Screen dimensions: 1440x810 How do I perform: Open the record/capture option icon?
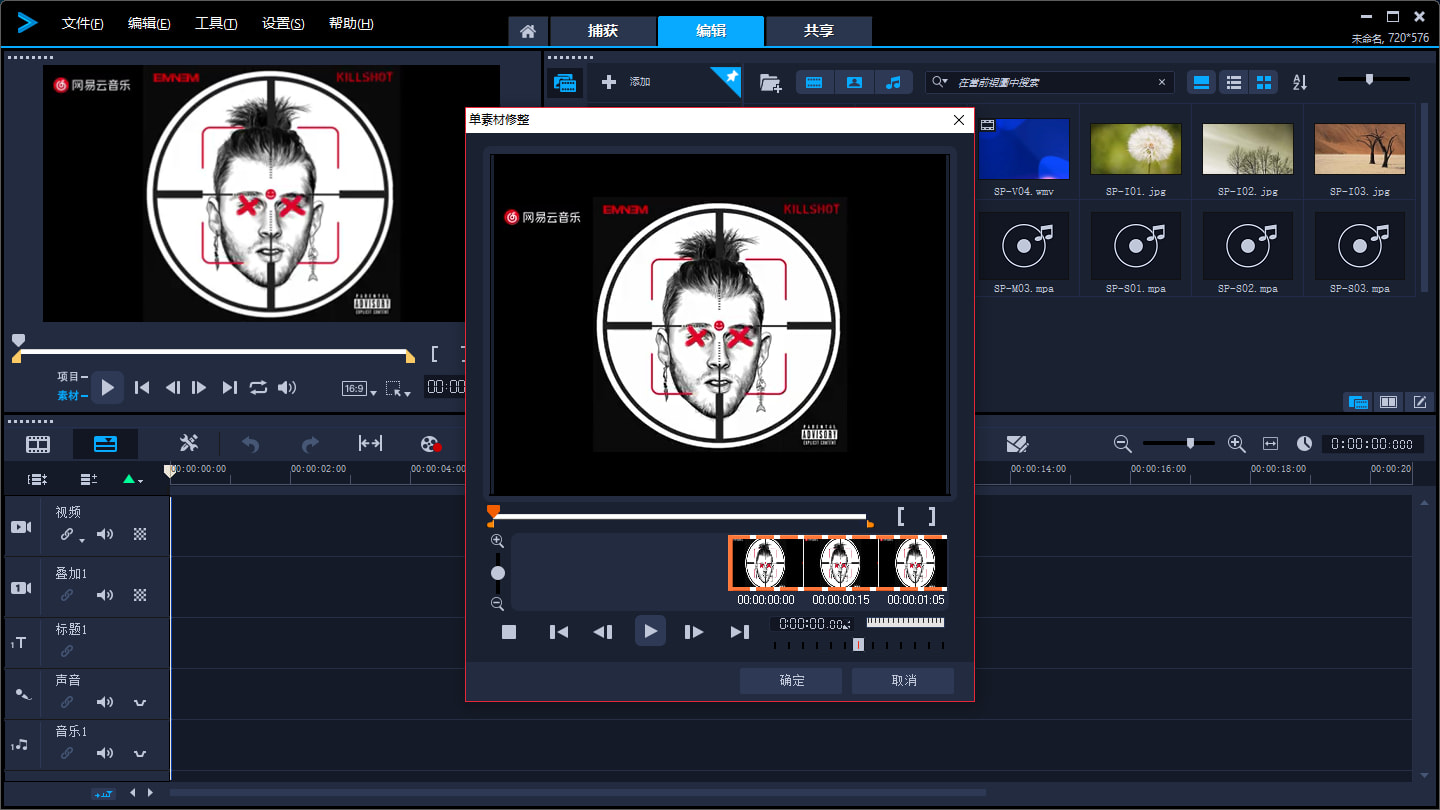[430, 444]
